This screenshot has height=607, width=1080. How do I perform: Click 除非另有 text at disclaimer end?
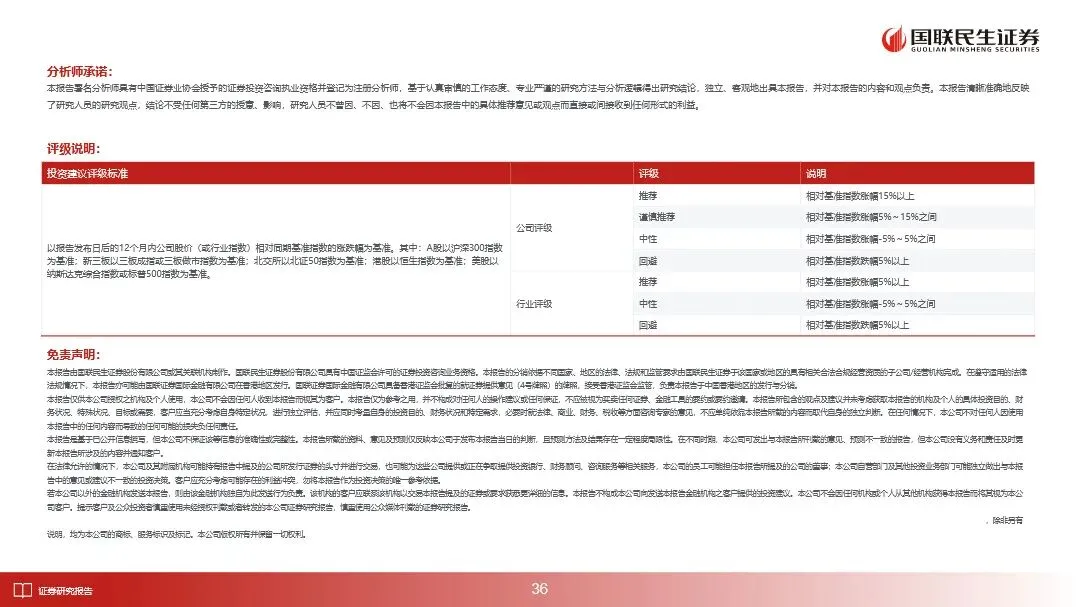[1007, 521]
